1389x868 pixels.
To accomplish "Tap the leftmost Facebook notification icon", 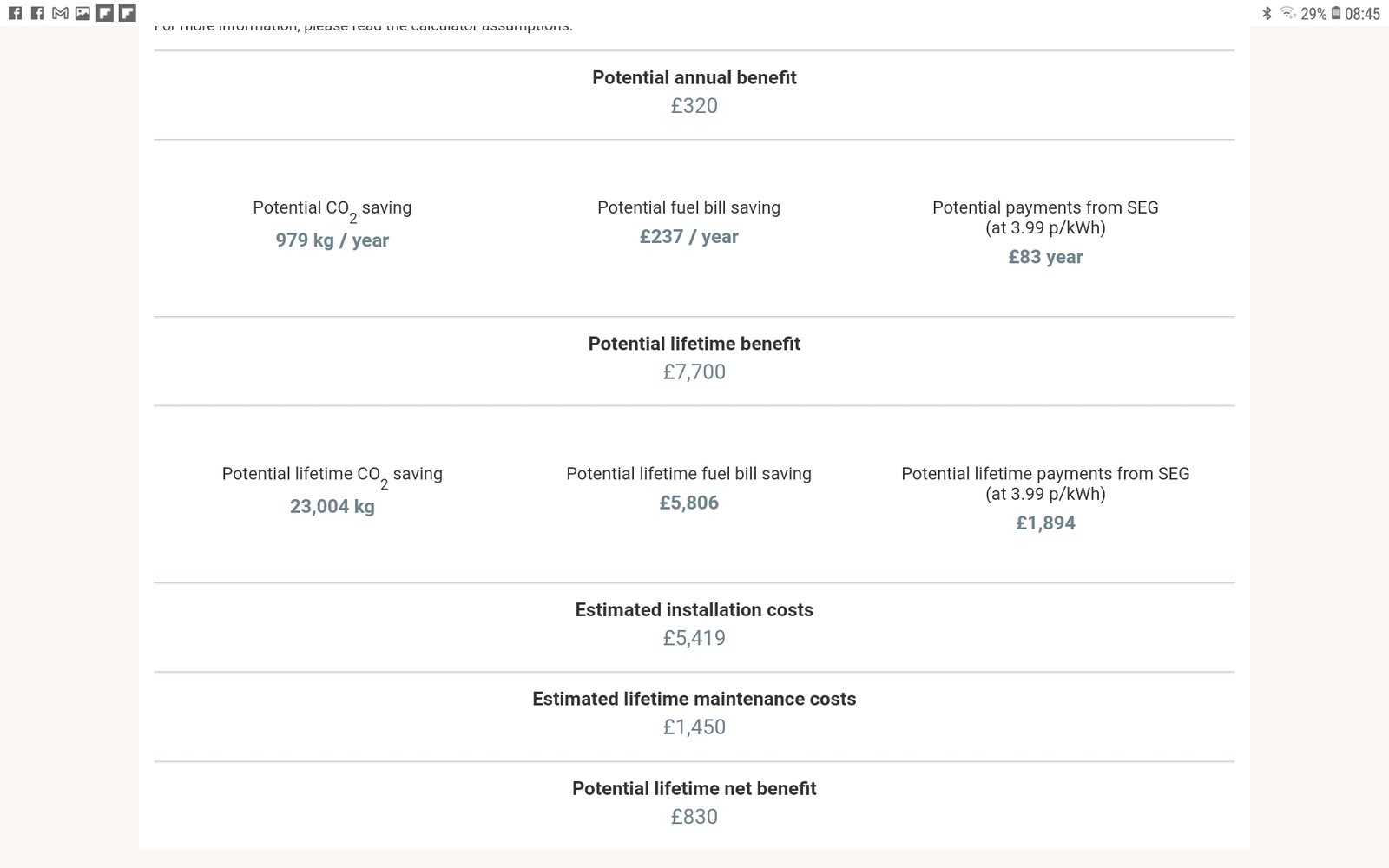I will [15, 13].
